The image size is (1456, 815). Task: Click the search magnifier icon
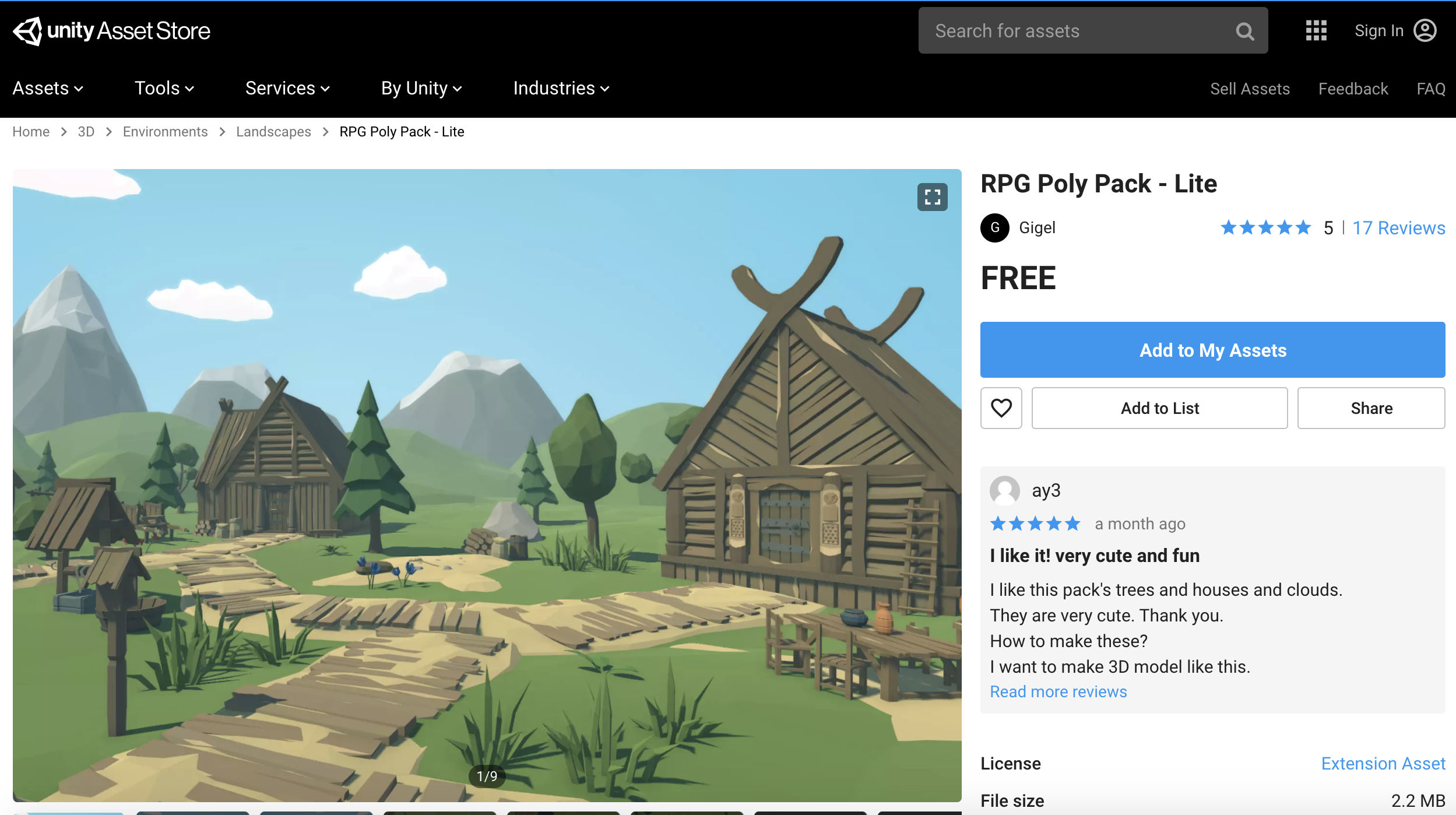point(1244,31)
